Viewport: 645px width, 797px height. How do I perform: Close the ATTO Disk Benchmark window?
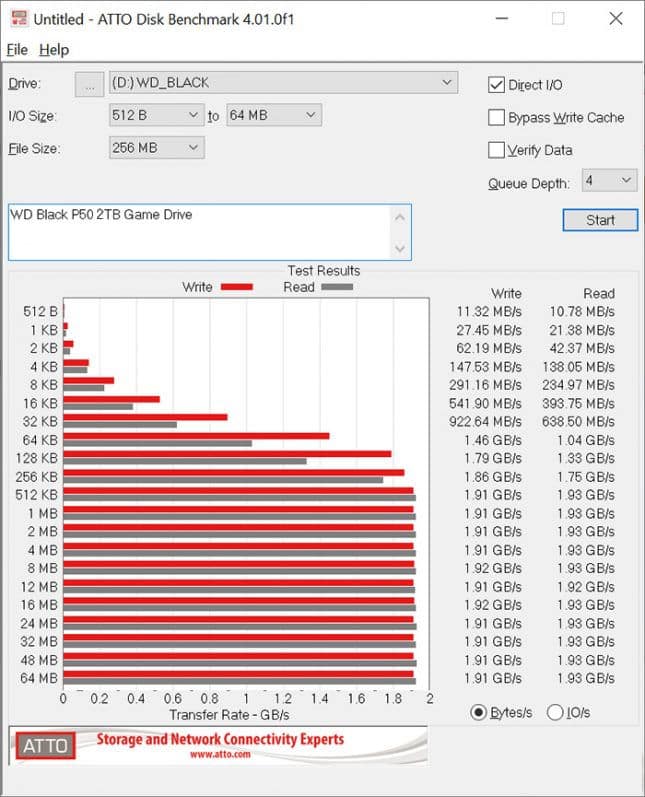click(x=616, y=19)
